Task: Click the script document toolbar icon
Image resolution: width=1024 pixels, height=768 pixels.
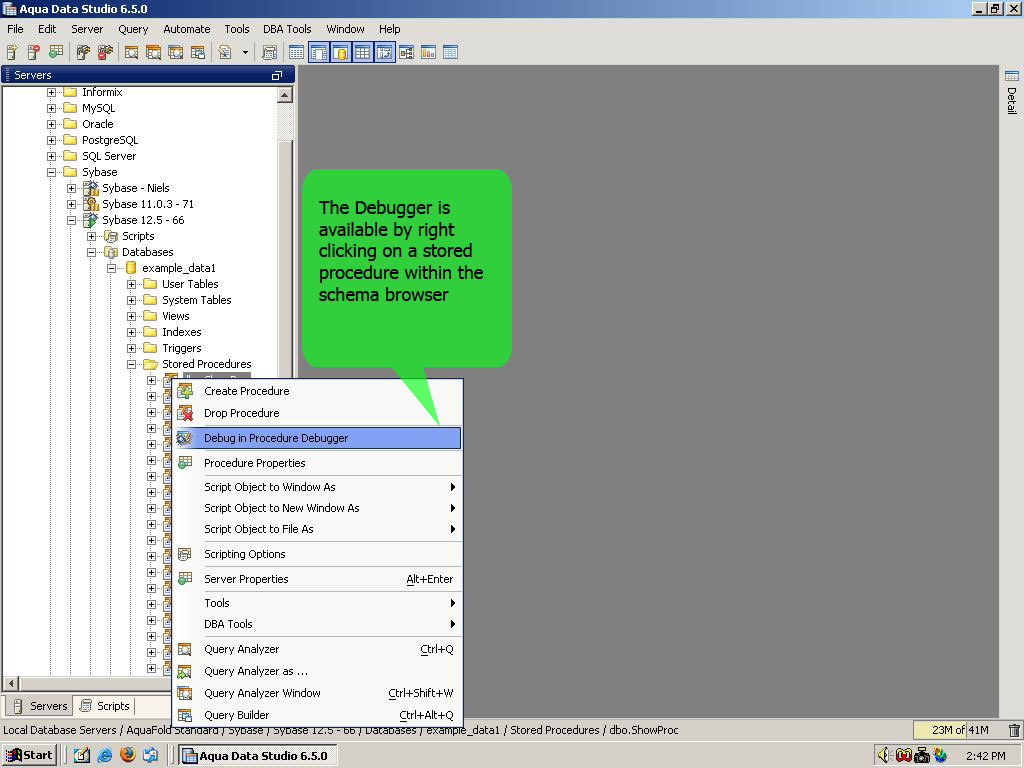Action: [x=225, y=52]
